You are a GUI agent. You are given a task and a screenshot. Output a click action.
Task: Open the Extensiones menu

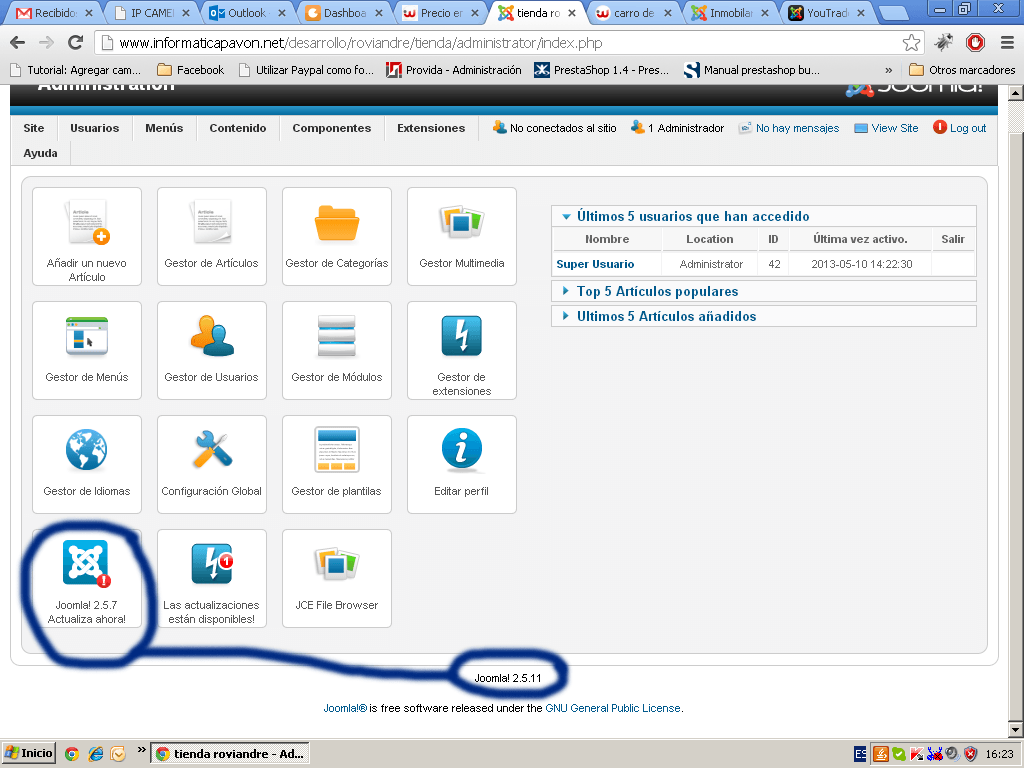[431, 128]
